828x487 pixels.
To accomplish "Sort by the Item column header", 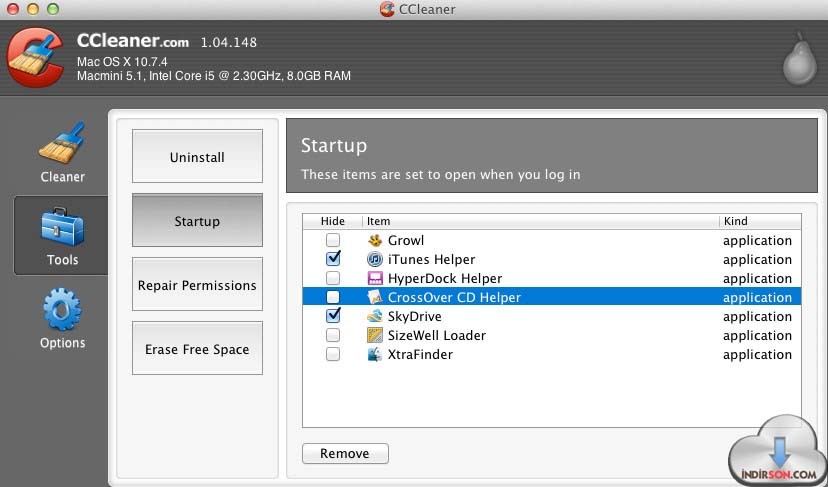I will click(541, 221).
